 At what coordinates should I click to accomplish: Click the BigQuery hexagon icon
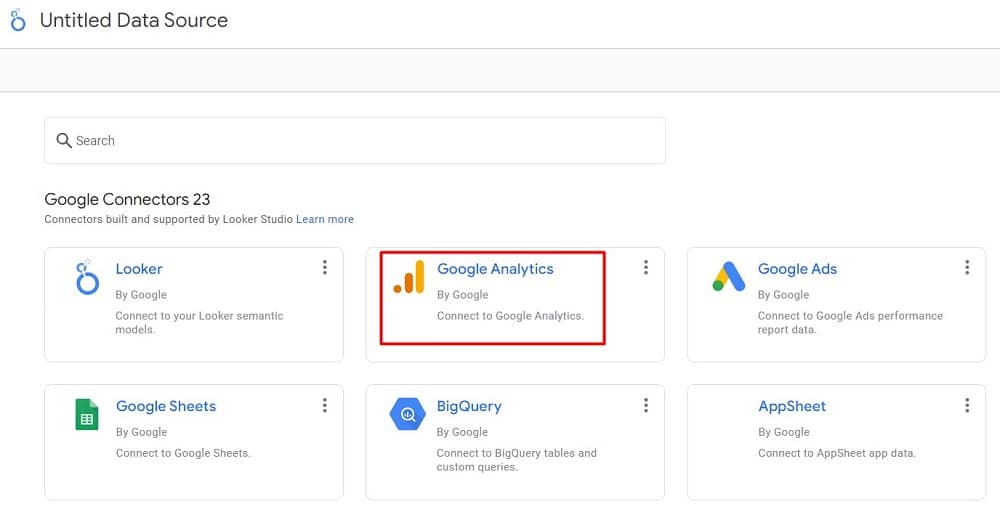(408, 414)
